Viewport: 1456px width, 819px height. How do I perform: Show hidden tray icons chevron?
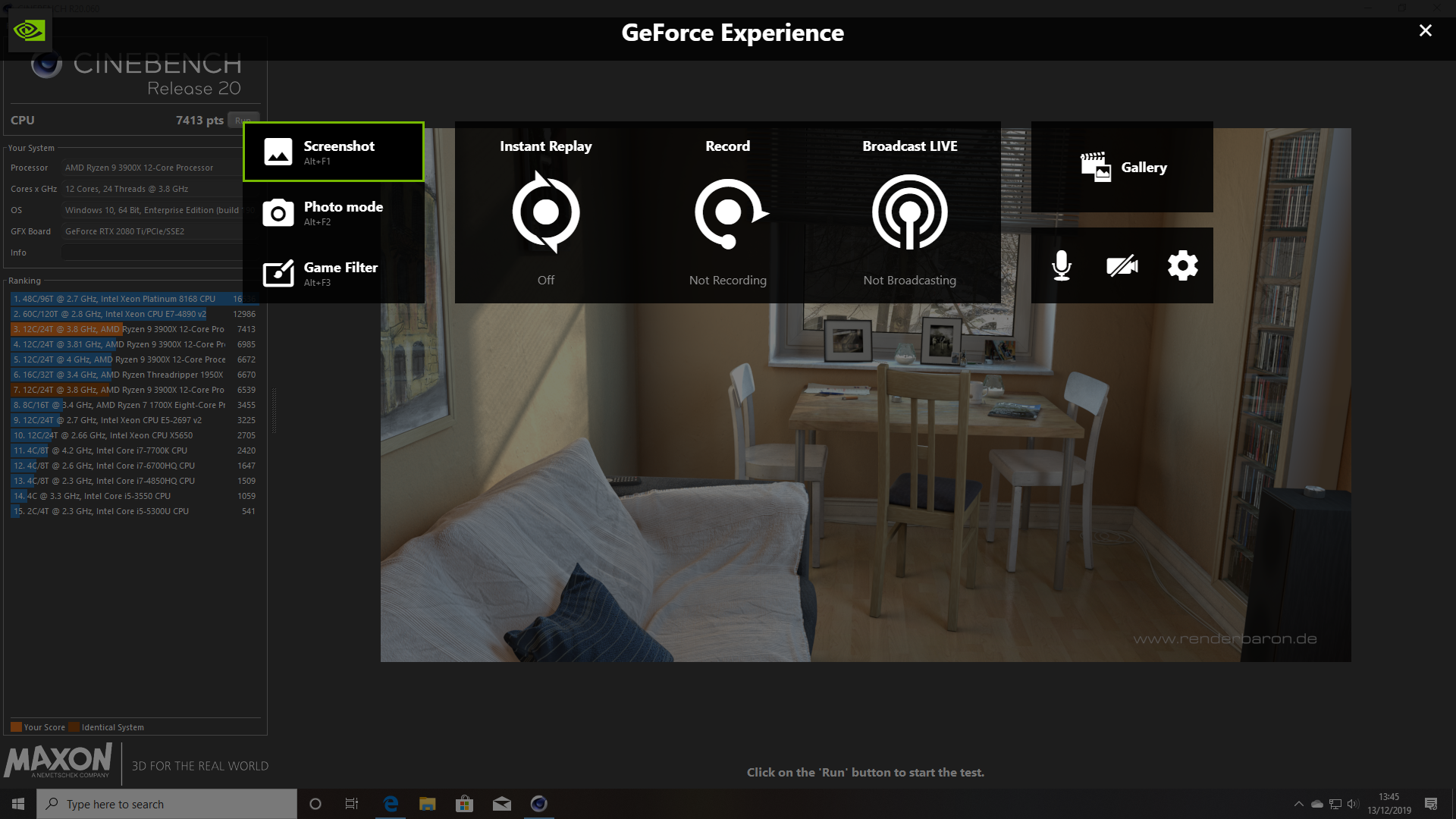click(x=1298, y=804)
